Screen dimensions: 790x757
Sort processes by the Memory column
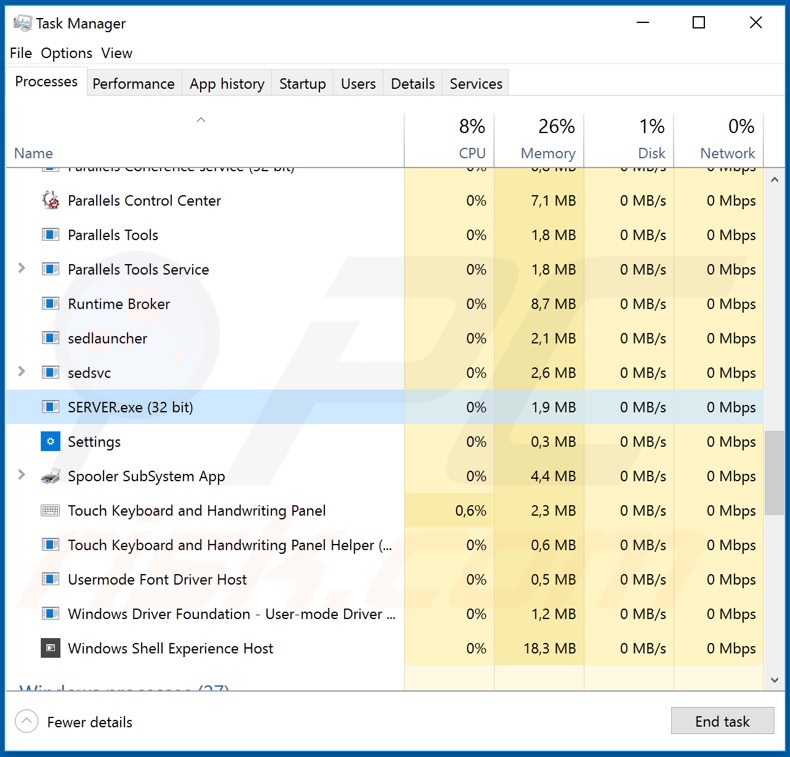[539, 140]
